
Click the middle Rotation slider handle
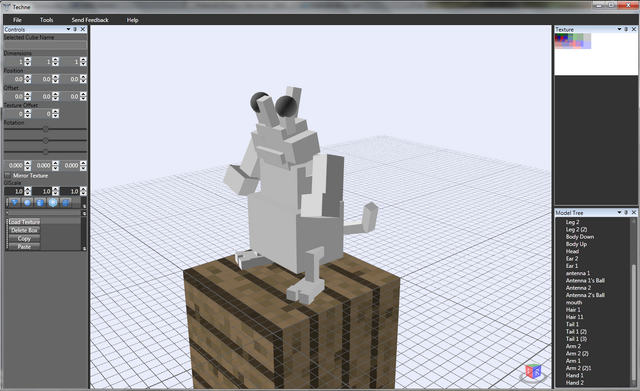click(x=46, y=141)
